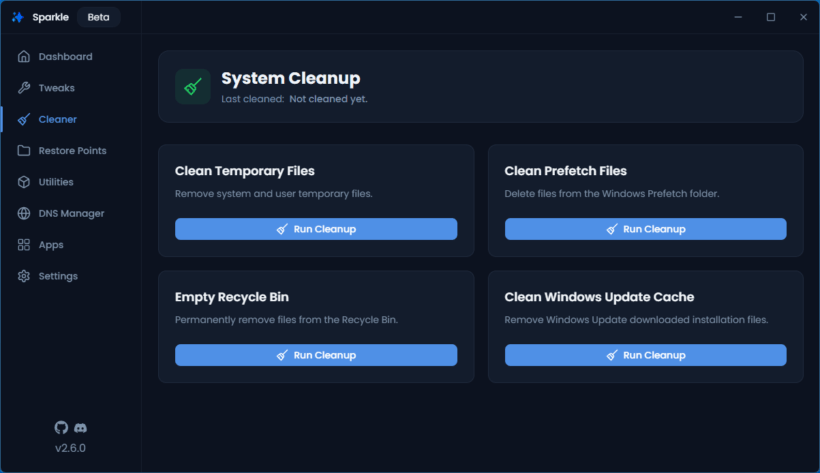Click the Tweaks wrench icon
The width and height of the screenshot is (820, 473).
point(24,88)
